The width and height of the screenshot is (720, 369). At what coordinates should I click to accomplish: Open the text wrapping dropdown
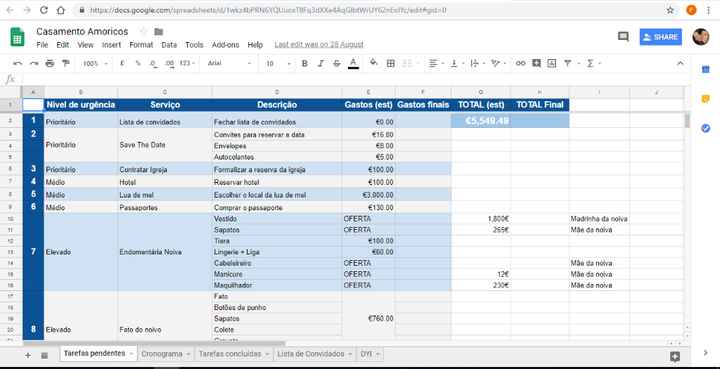point(477,63)
